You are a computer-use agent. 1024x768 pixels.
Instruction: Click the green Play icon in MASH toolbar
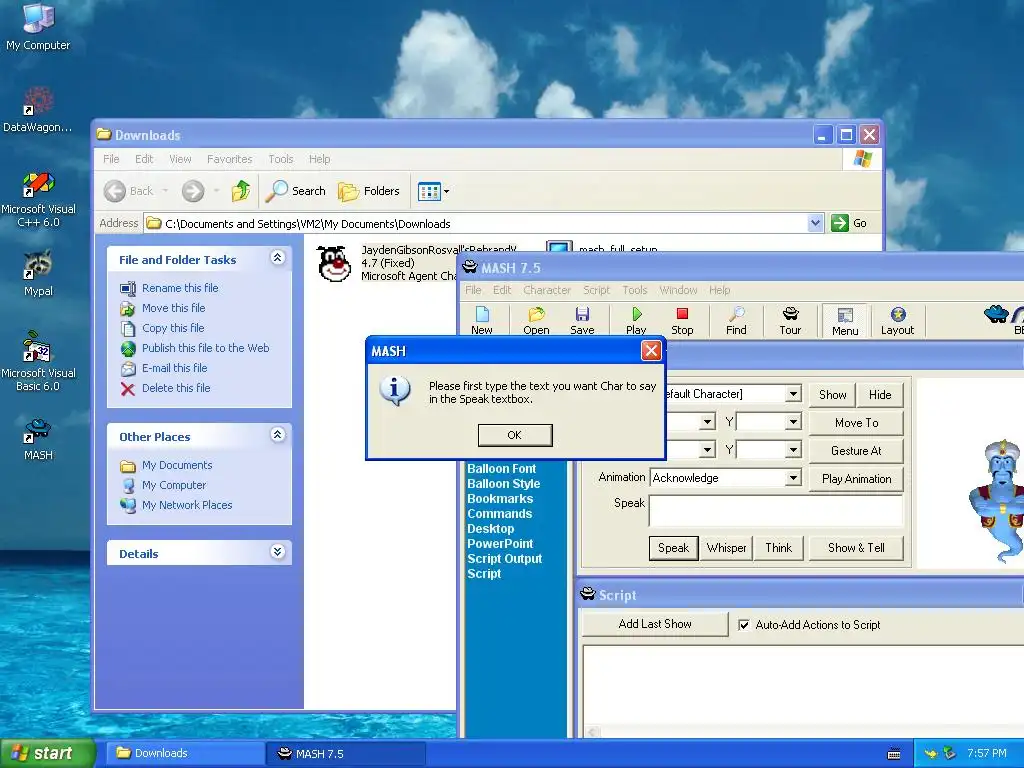pos(636,321)
